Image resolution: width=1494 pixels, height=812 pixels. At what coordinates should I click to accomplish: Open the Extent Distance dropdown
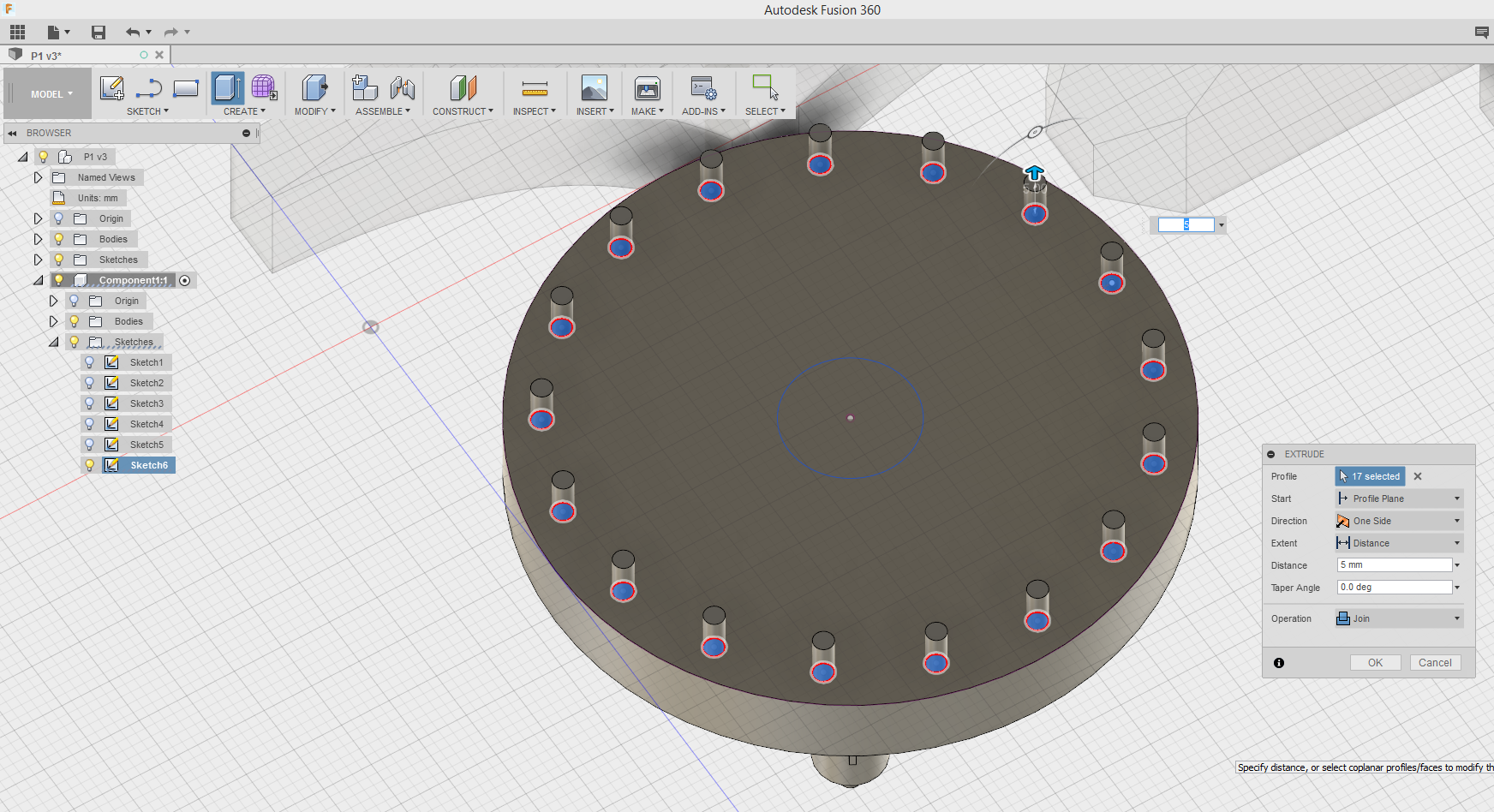coord(1399,543)
